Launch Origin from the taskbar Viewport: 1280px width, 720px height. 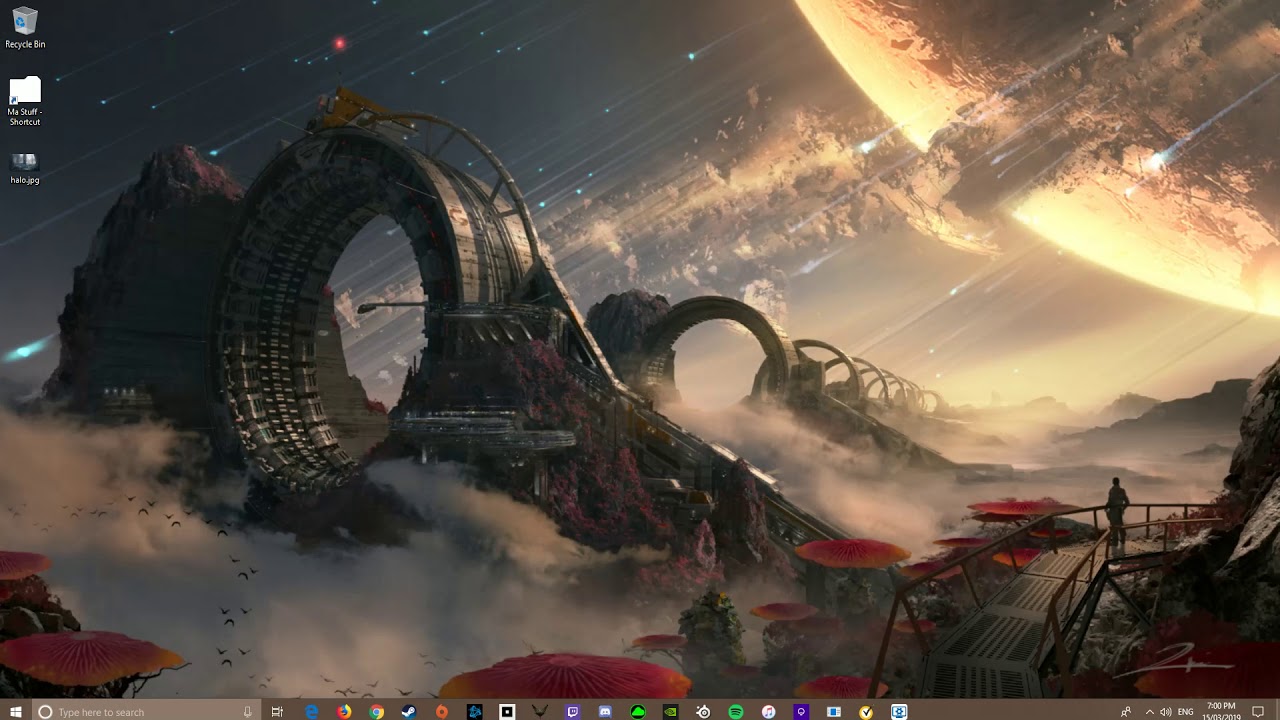click(x=442, y=711)
